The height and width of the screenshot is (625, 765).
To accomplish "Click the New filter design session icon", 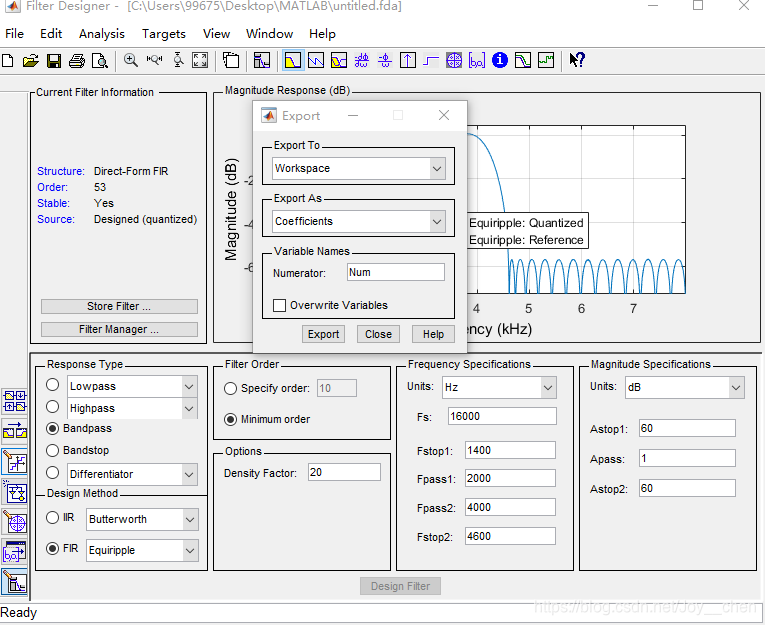I will (x=8, y=61).
